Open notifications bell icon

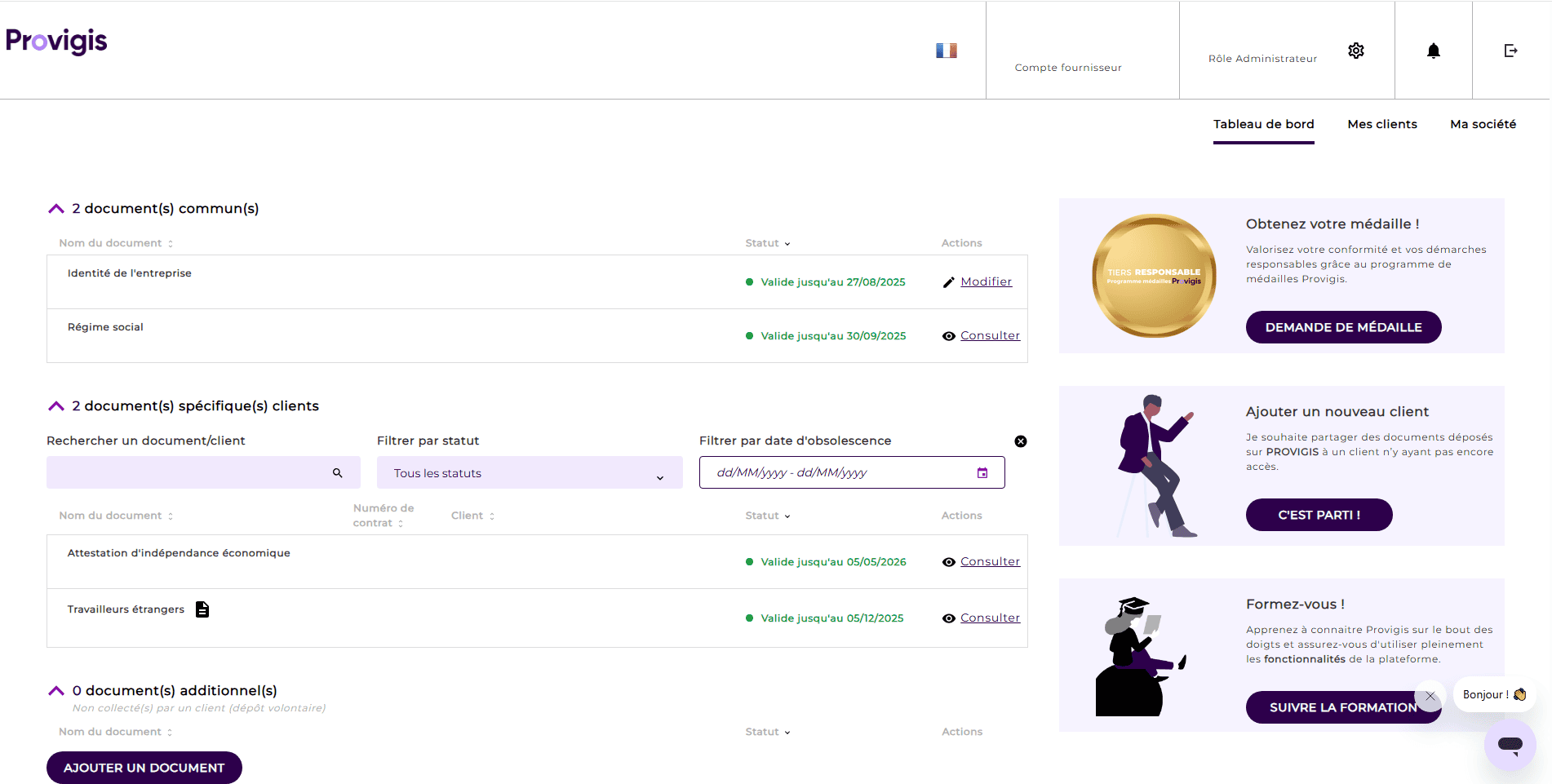pyautogui.click(x=1434, y=51)
